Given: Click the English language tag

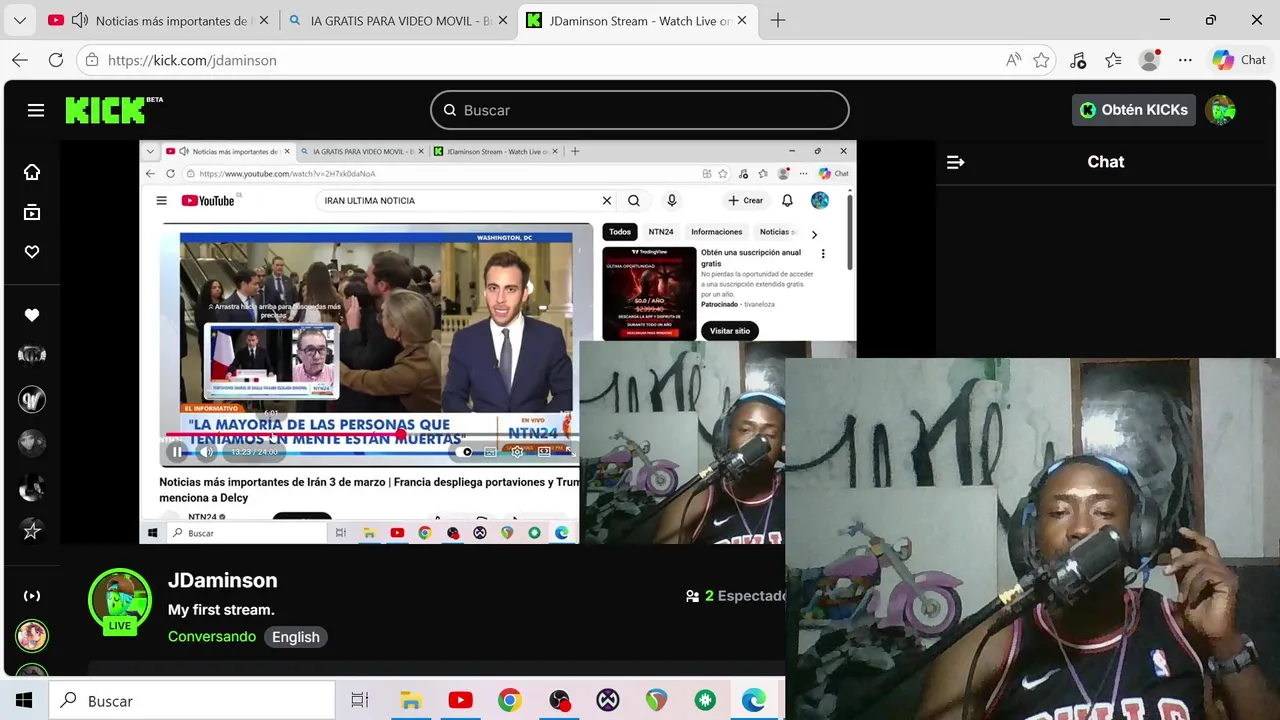Looking at the screenshot, I should click(x=296, y=637).
